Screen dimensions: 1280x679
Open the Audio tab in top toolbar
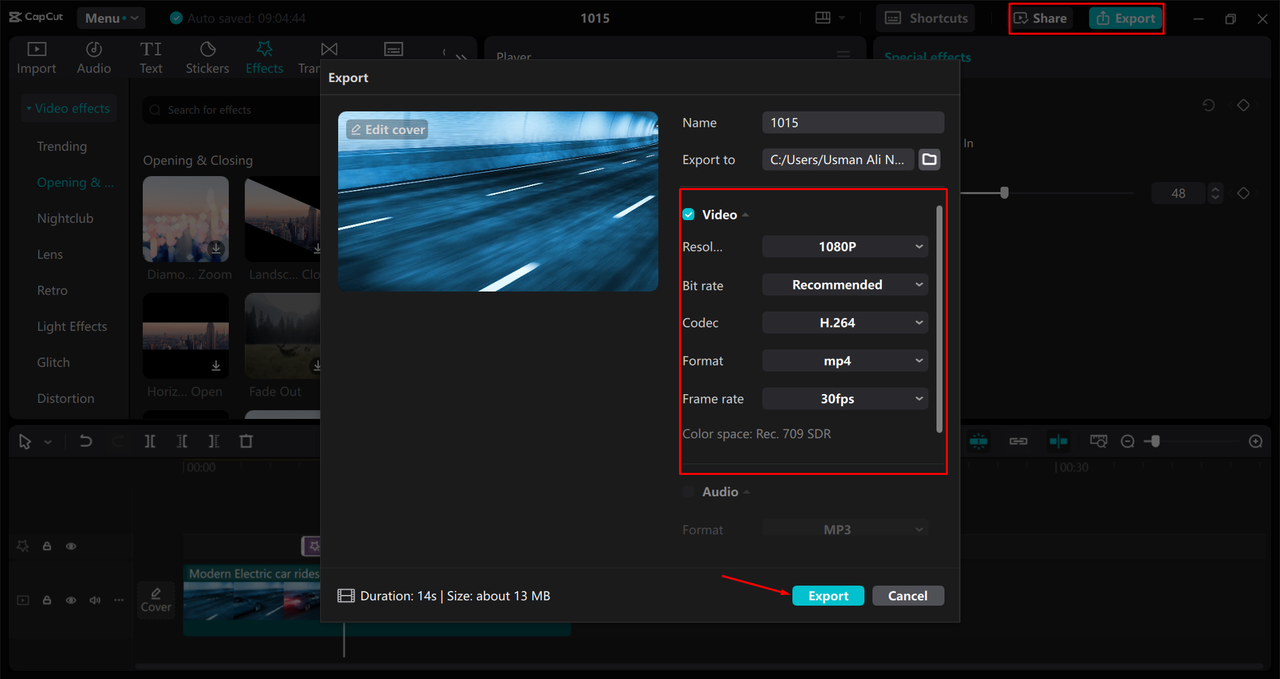[94, 58]
